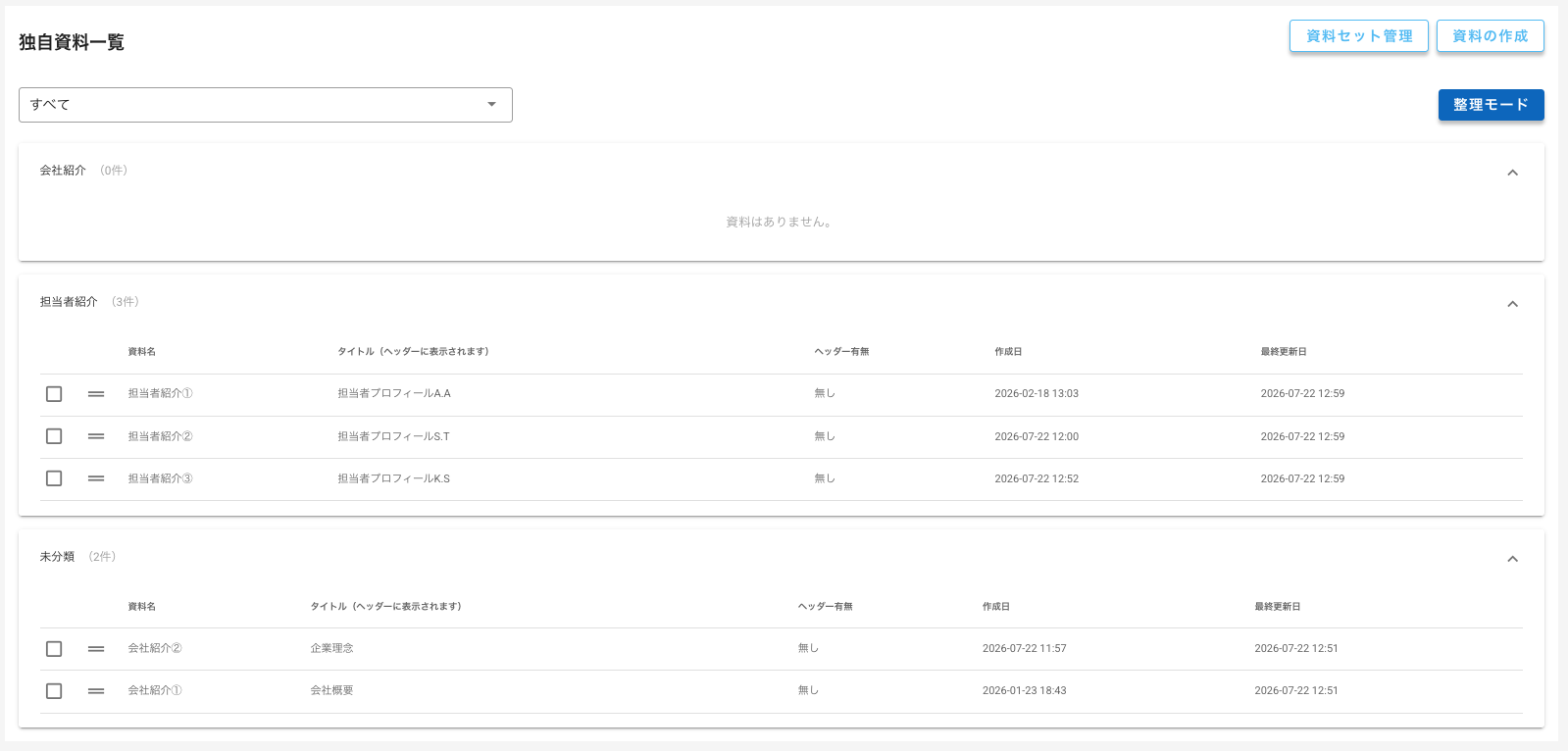Click drag handle icon for 会社紹介② row
The image size is (1568, 751).
(96, 649)
